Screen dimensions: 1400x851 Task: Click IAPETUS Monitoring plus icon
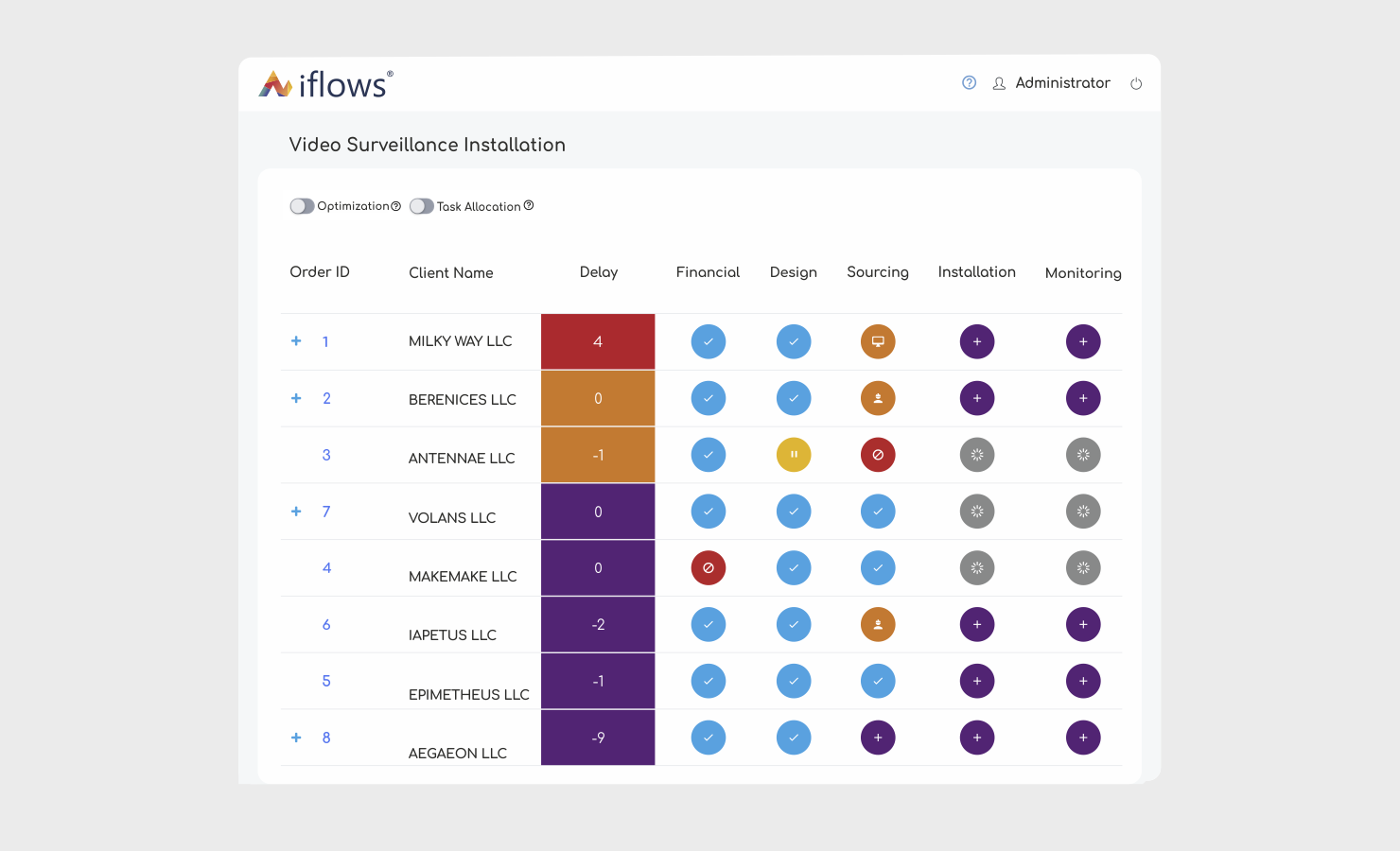[1083, 624]
